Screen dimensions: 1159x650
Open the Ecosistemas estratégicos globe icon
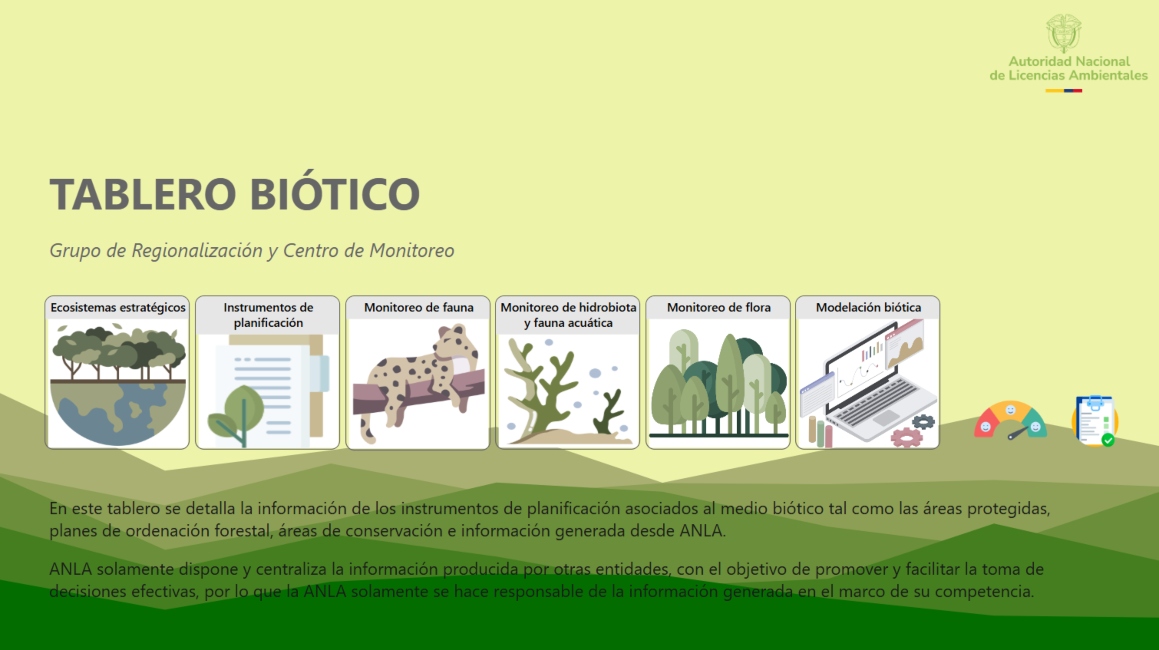point(116,383)
